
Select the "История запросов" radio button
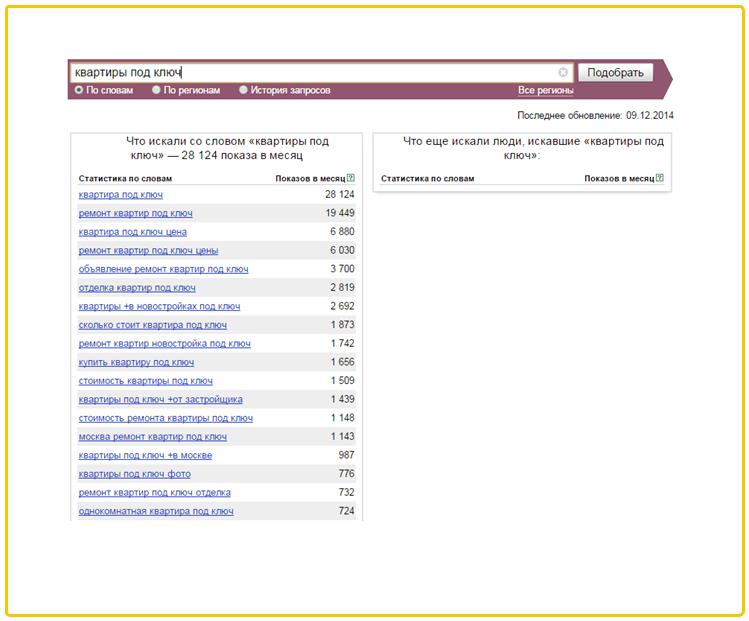point(243,90)
